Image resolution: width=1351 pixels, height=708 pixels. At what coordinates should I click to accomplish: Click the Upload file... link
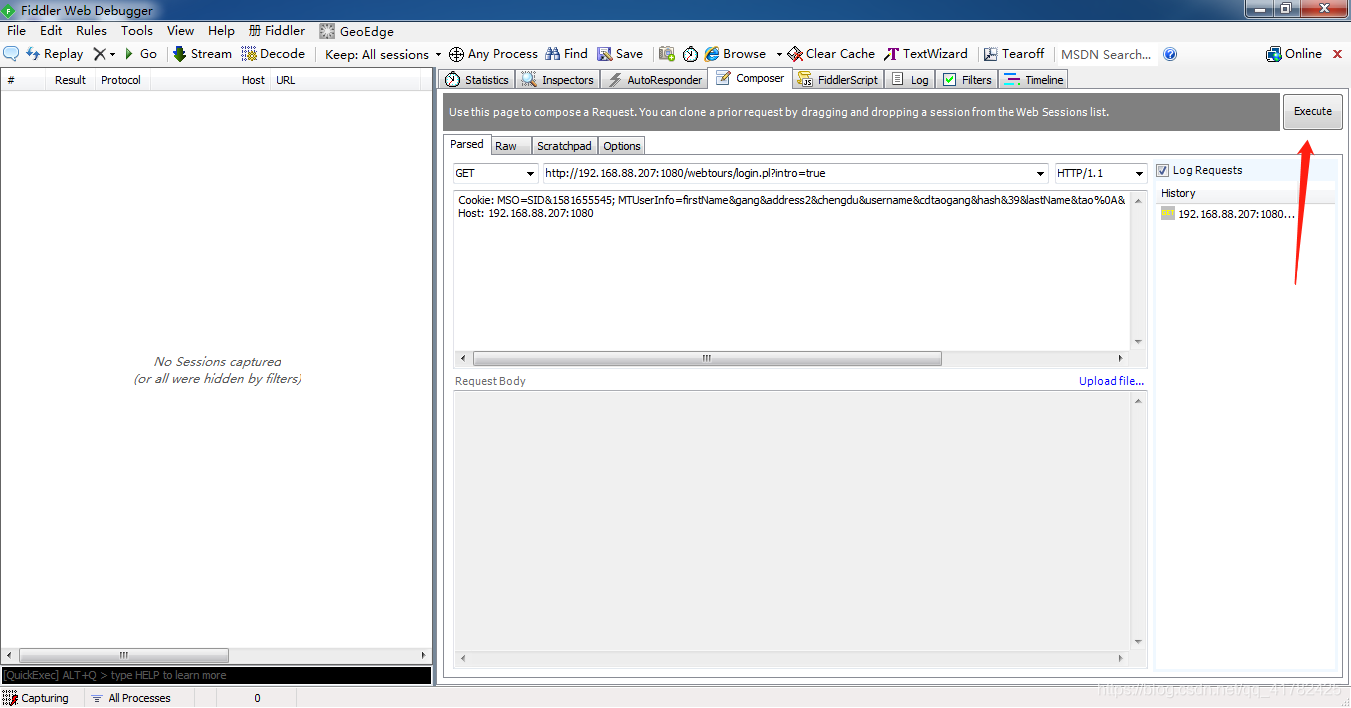coord(1111,381)
